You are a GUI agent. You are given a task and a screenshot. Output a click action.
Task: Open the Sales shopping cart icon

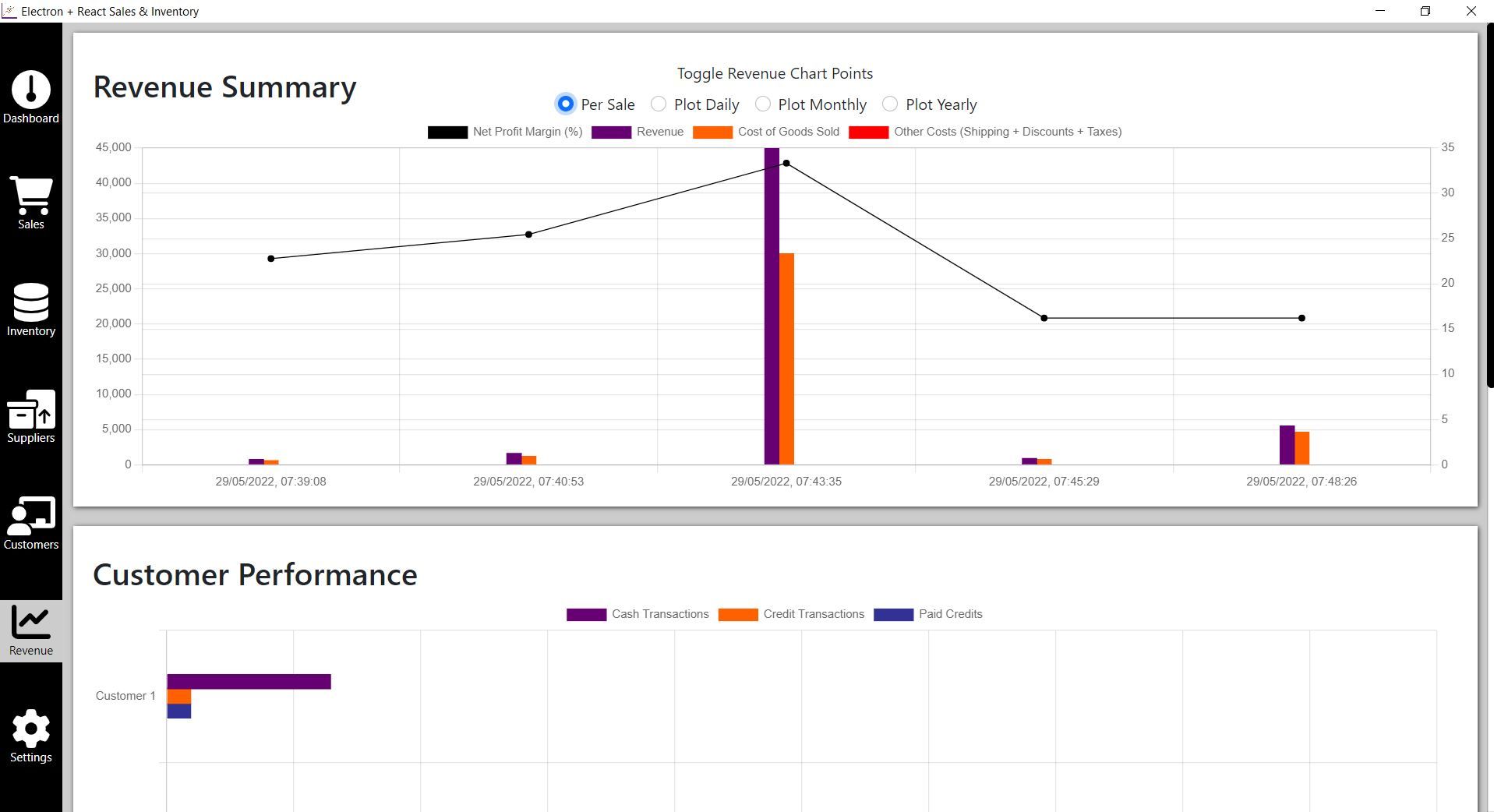(x=31, y=195)
